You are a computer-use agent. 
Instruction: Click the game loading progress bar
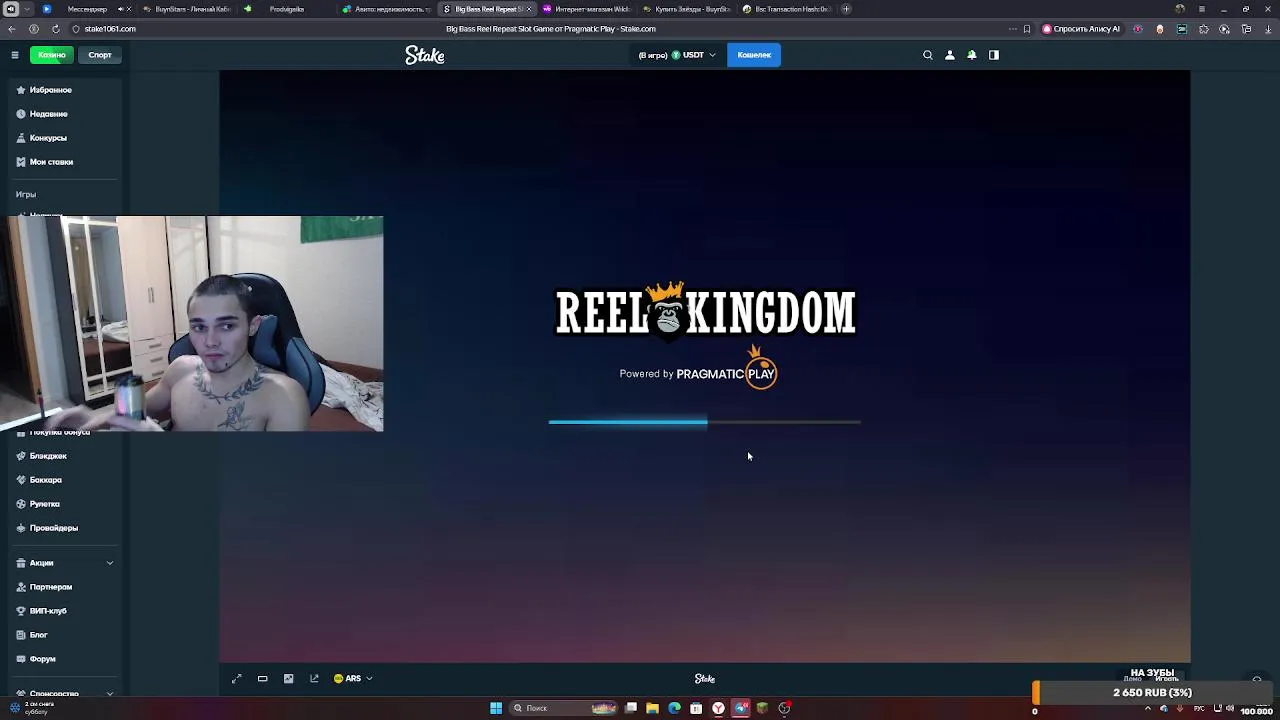(704, 422)
